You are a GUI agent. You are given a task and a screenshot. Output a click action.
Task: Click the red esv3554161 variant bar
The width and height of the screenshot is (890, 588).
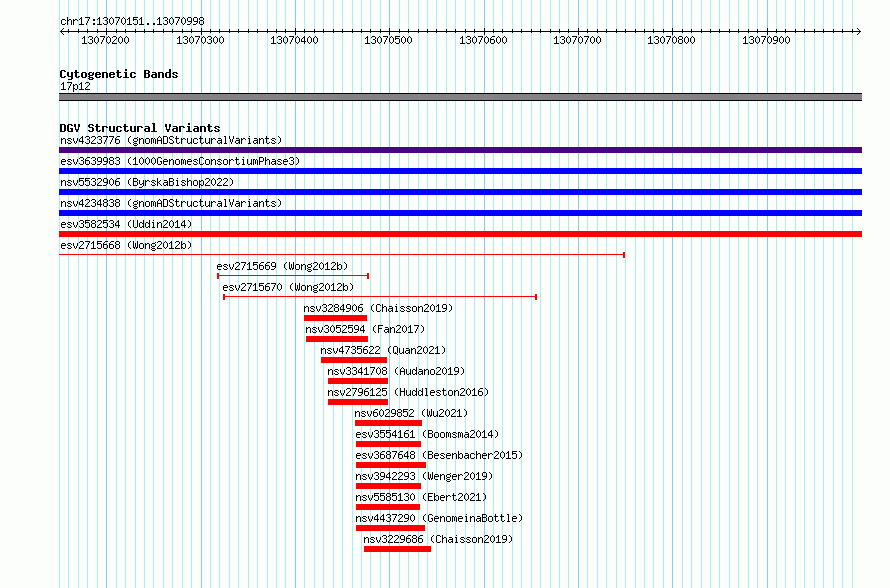coord(388,444)
